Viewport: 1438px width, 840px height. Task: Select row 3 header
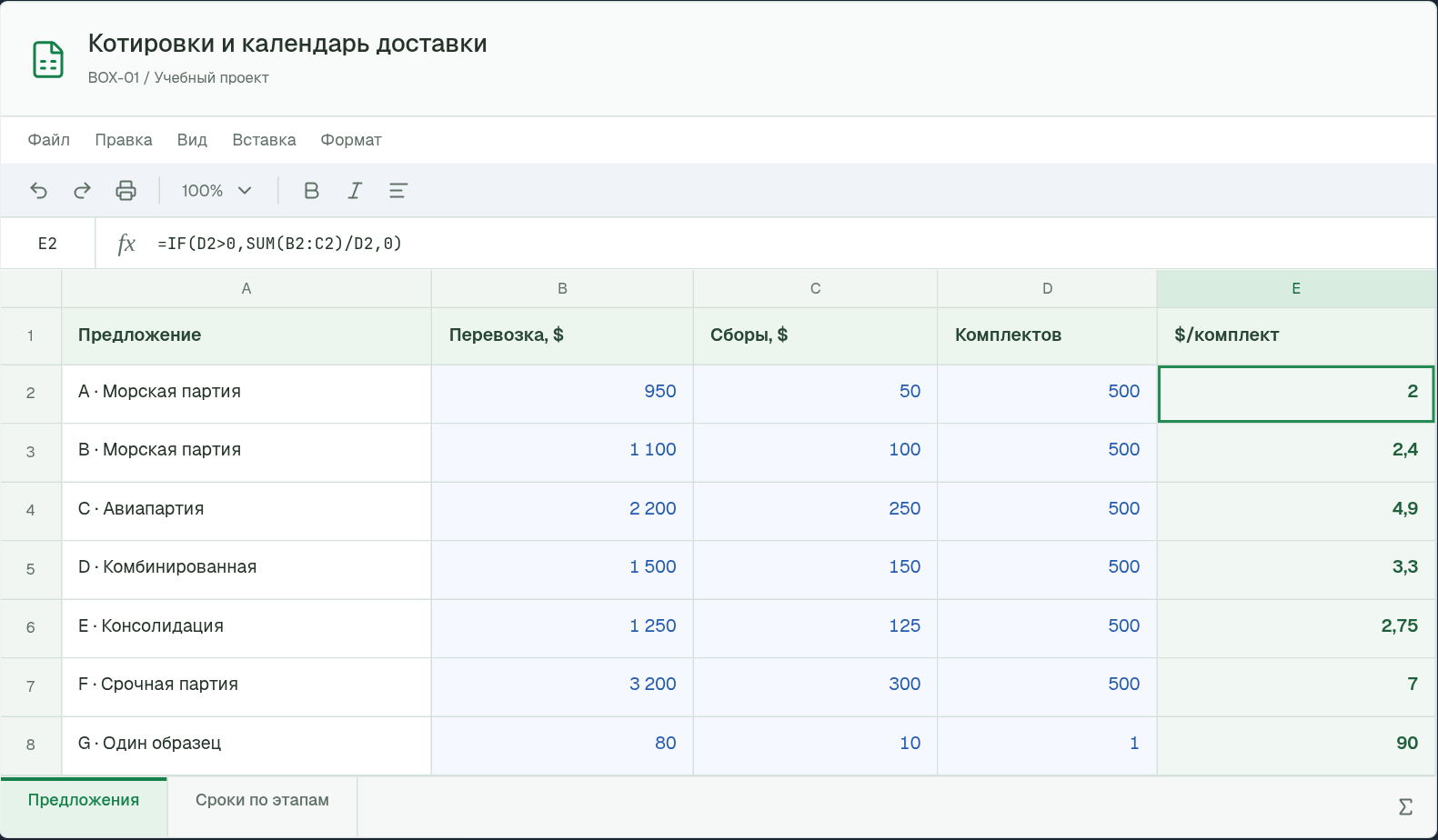31,452
